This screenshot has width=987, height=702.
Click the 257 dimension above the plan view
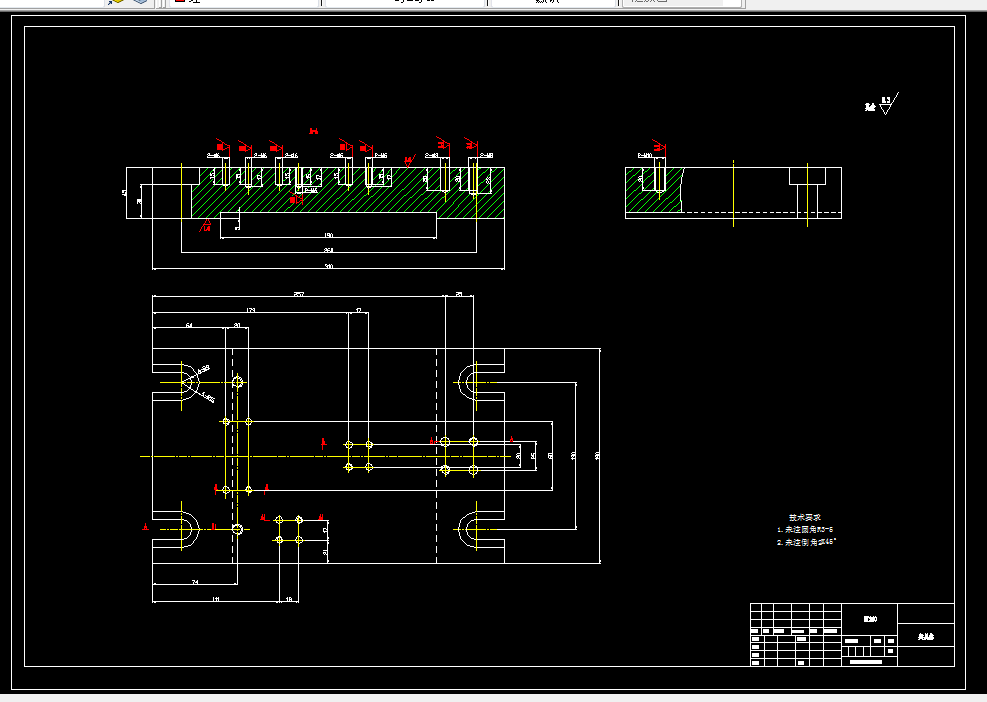tap(299, 294)
